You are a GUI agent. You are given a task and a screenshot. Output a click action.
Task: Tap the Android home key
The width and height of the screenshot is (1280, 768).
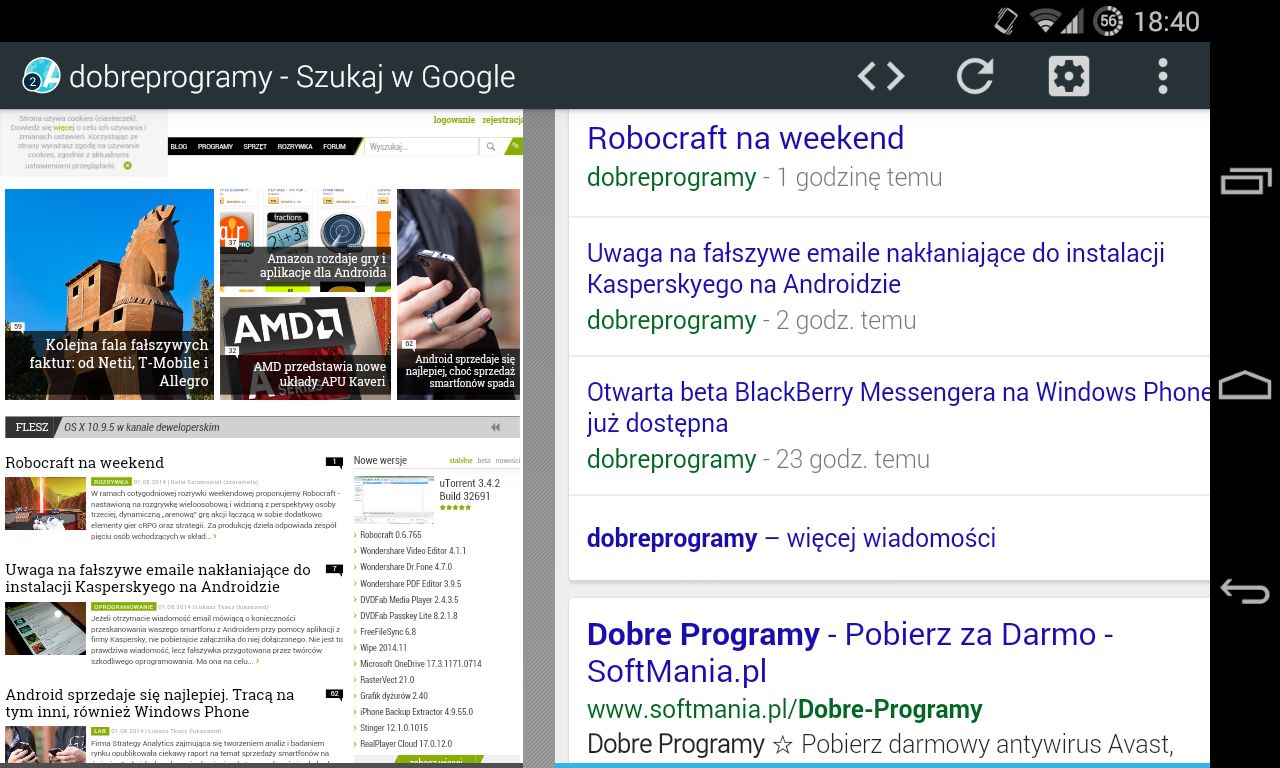coord(1245,386)
